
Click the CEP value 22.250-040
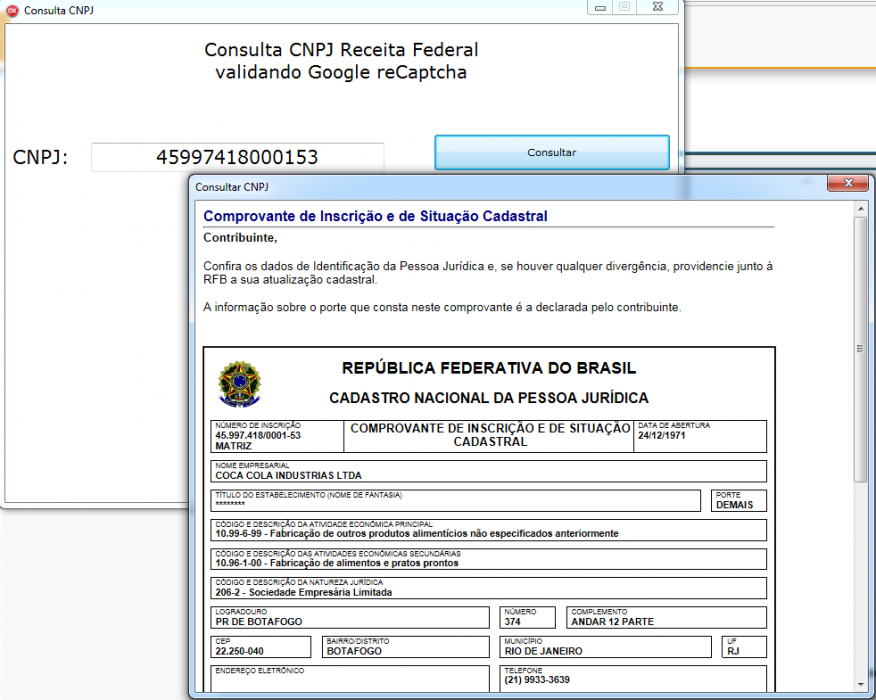tap(239, 651)
